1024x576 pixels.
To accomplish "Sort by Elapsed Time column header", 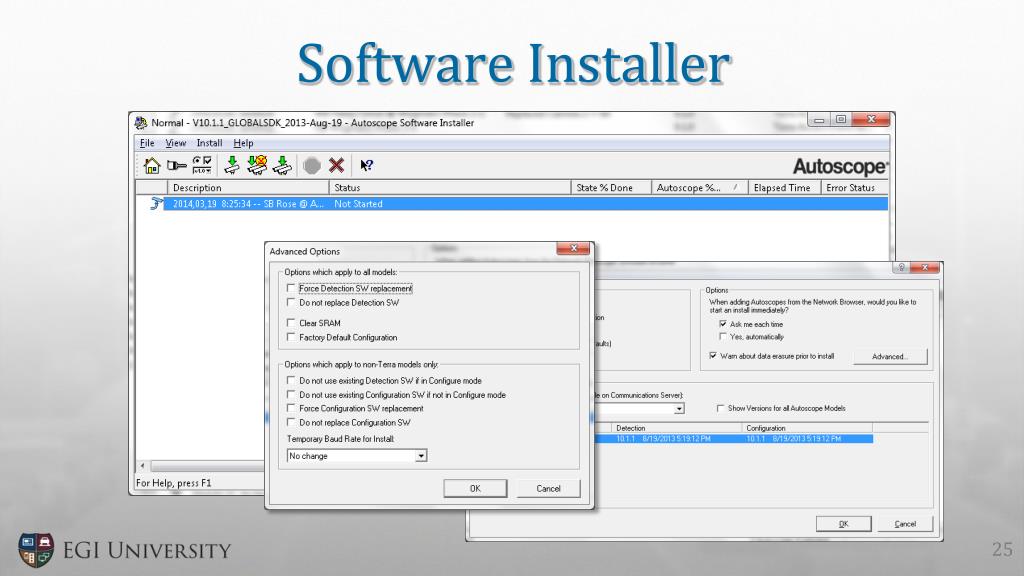I will (784, 187).
